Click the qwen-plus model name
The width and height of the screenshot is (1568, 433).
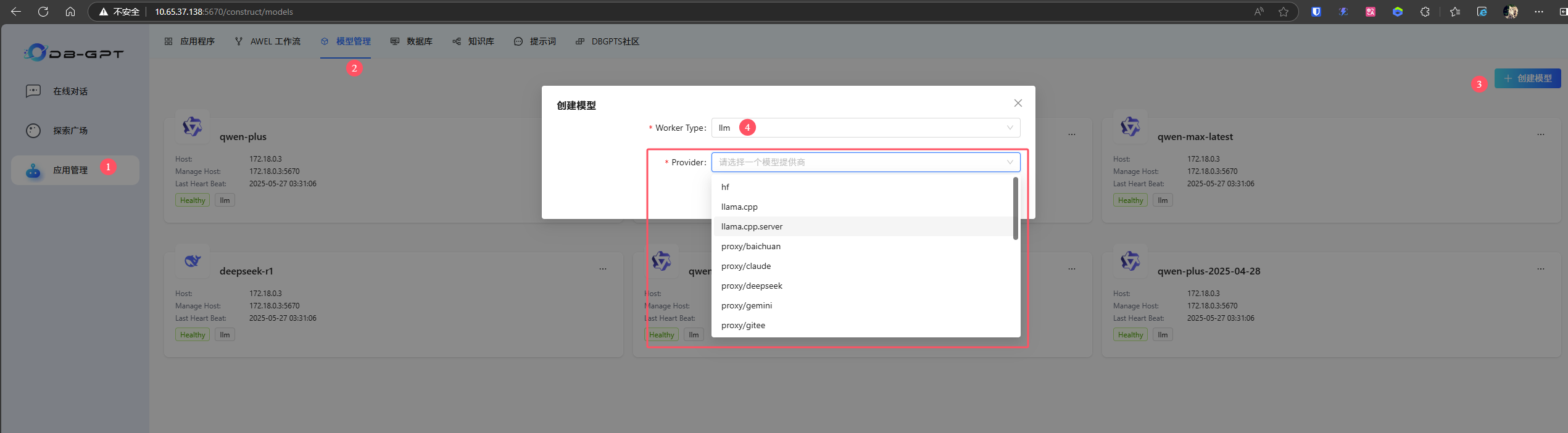tap(243, 137)
